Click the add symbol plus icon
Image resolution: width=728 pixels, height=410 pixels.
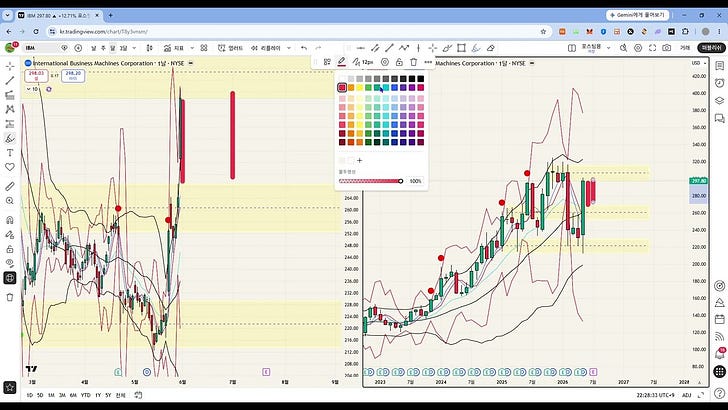click(x=78, y=48)
